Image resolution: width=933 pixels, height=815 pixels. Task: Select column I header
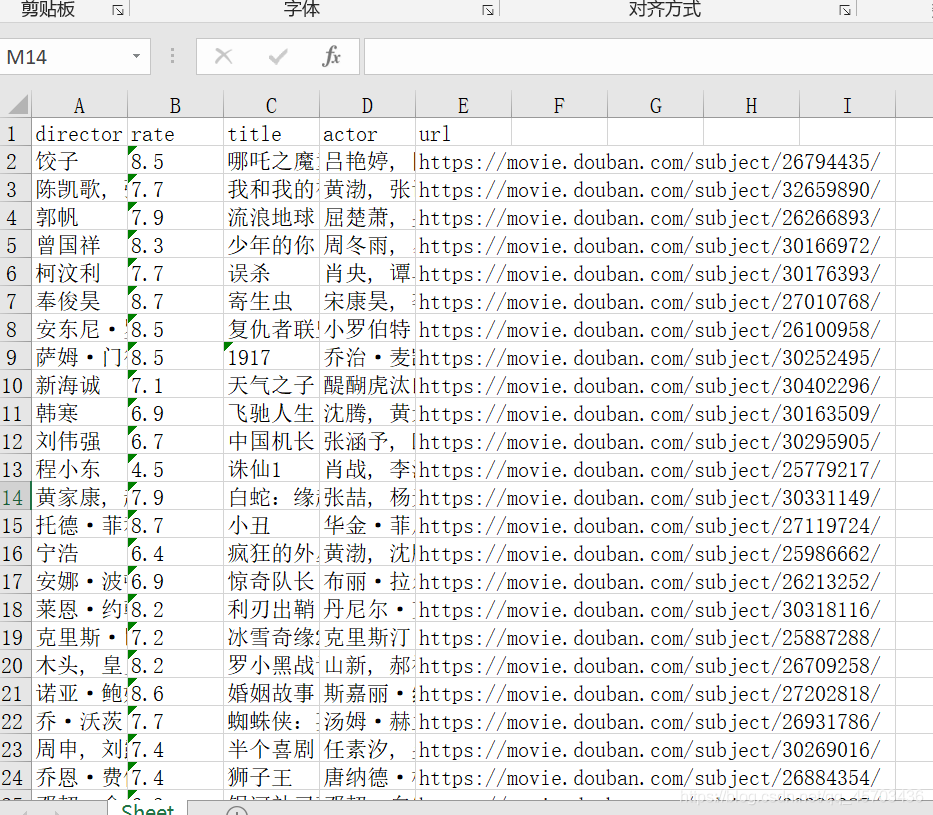point(847,105)
